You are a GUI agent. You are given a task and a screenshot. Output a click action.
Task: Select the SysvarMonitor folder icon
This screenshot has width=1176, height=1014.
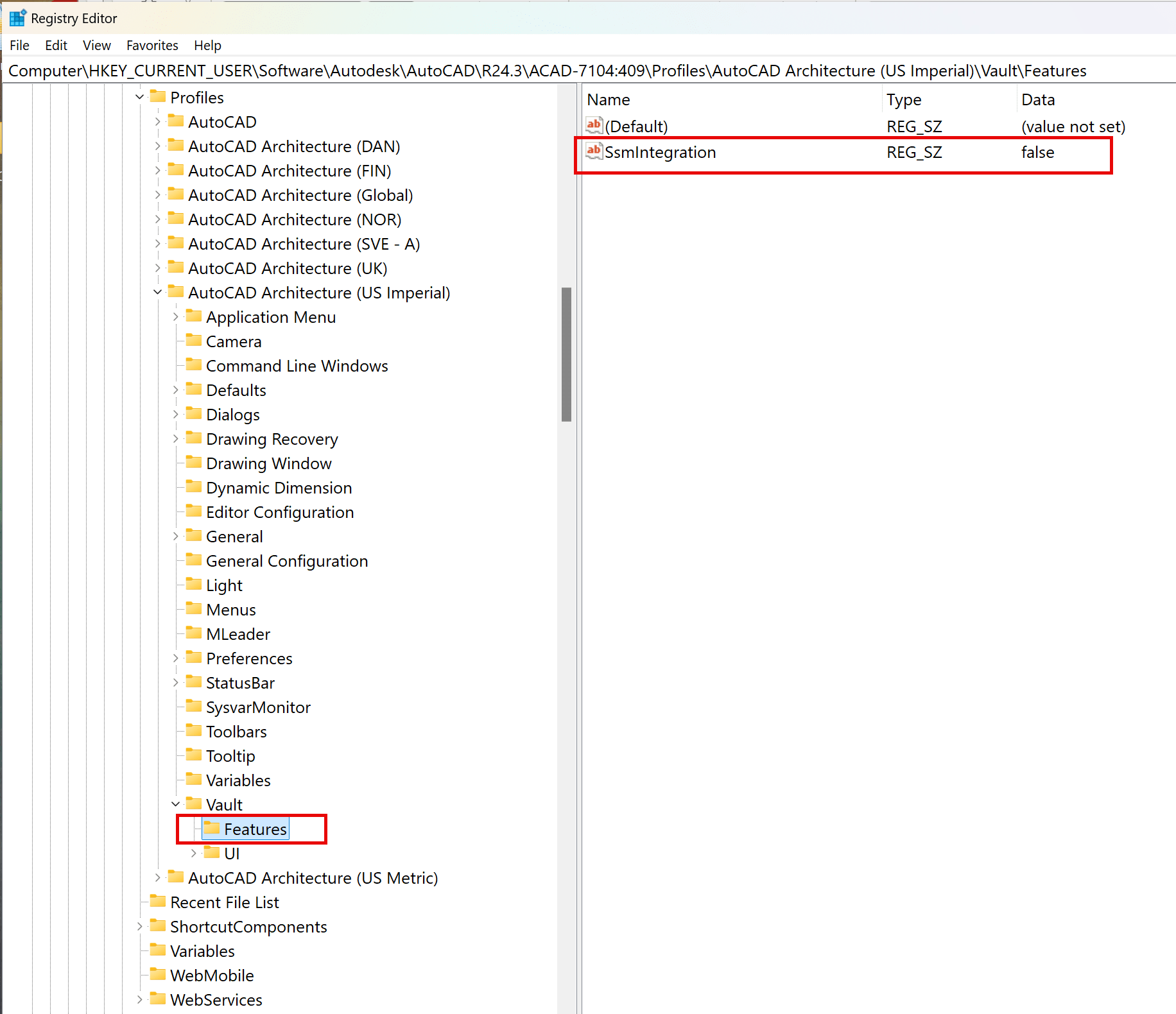point(194,706)
